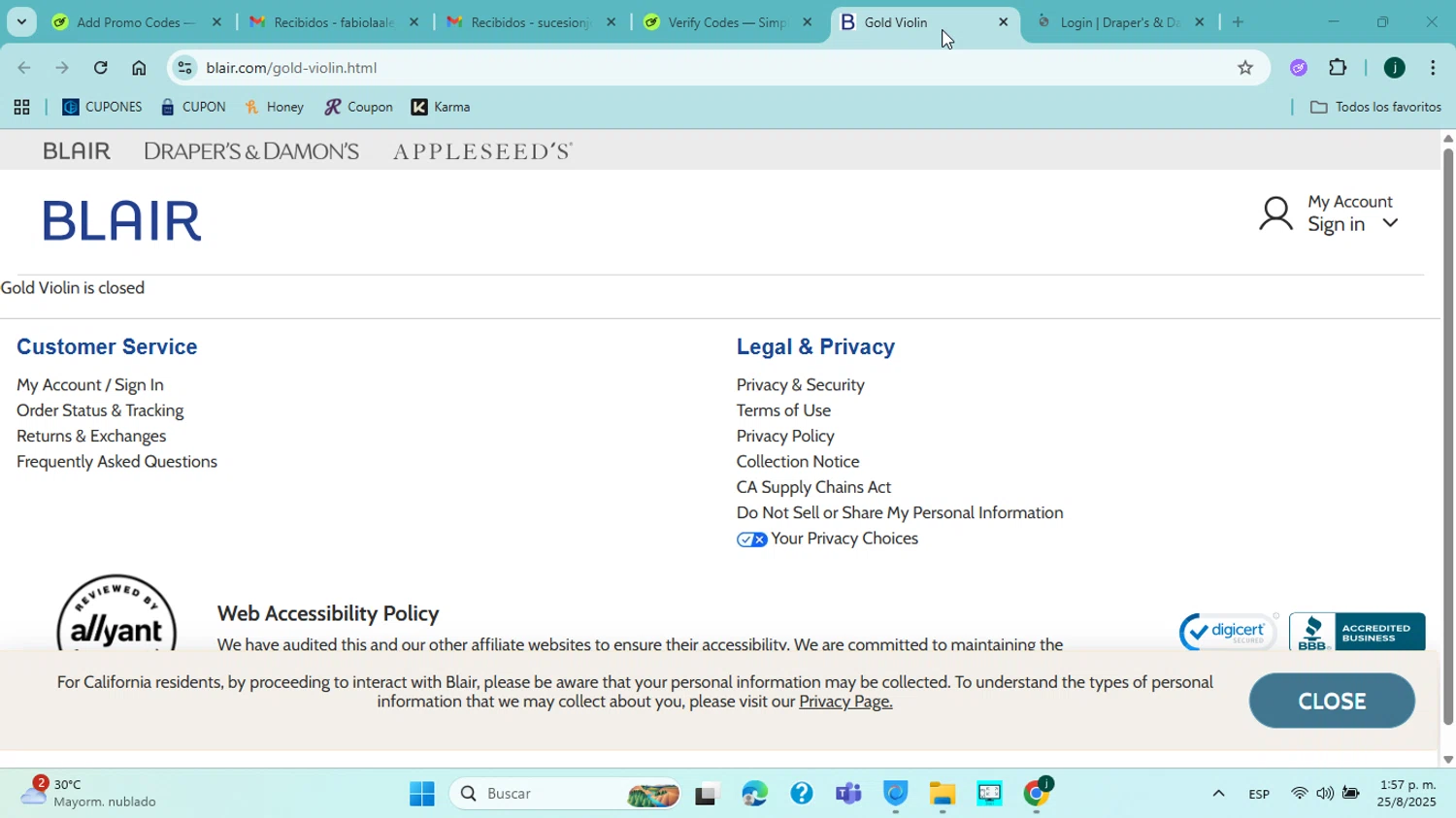Open Microsoft Teams from the taskbar
Image resolution: width=1456 pixels, height=818 pixels.
pos(848,794)
